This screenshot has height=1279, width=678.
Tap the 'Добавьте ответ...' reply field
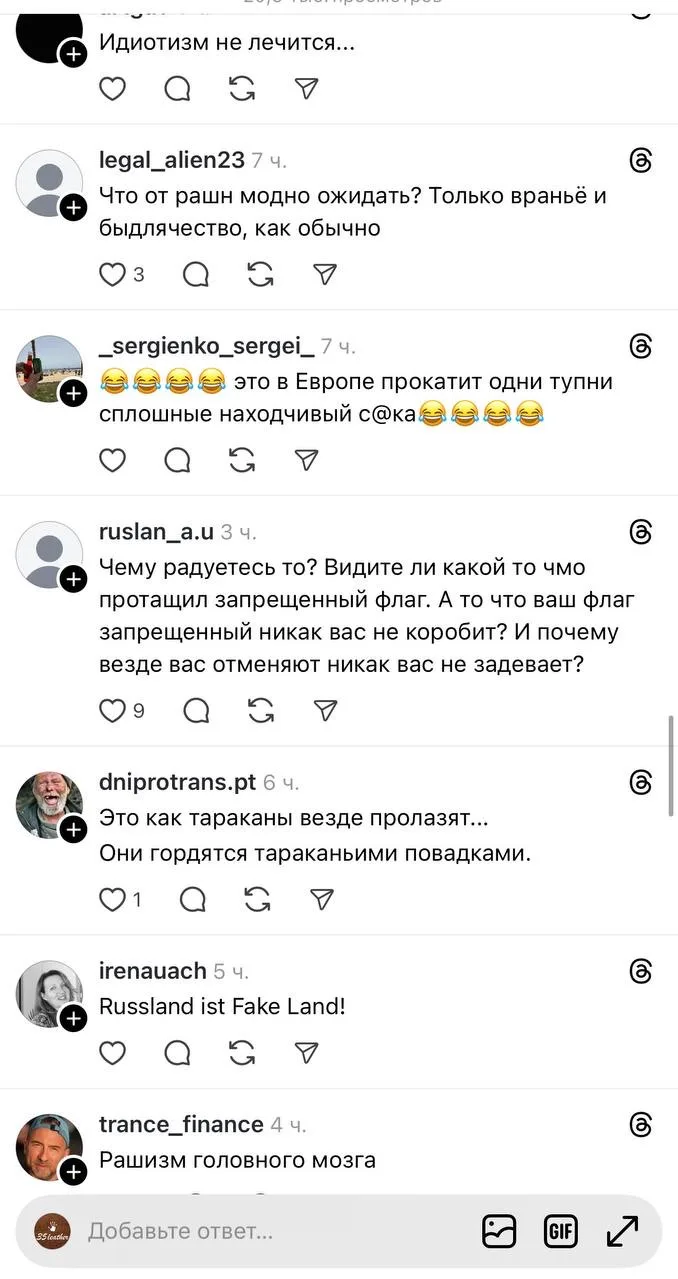[180, 1231]
